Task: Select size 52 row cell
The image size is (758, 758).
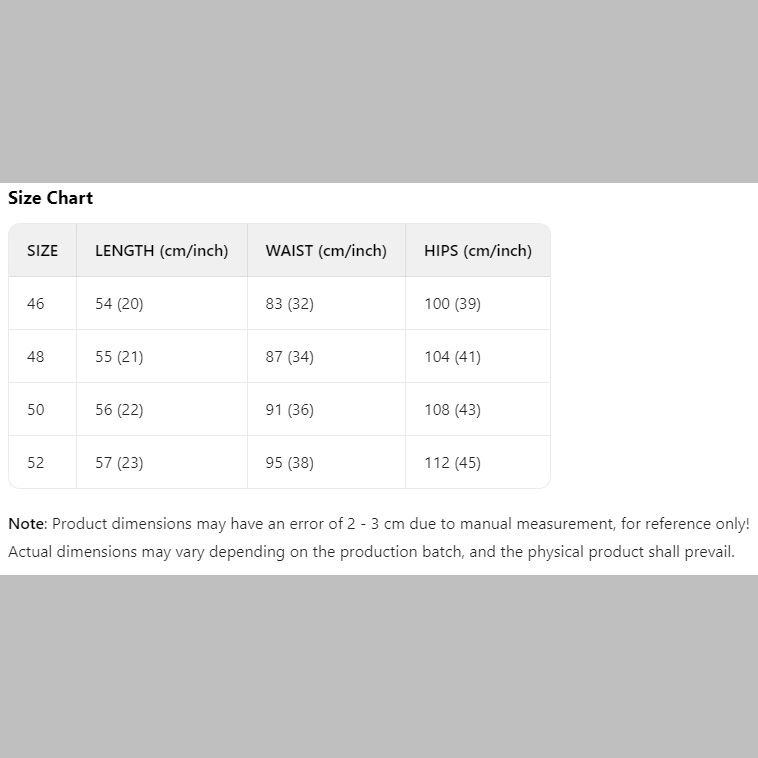Action: (x=36, y=463)
